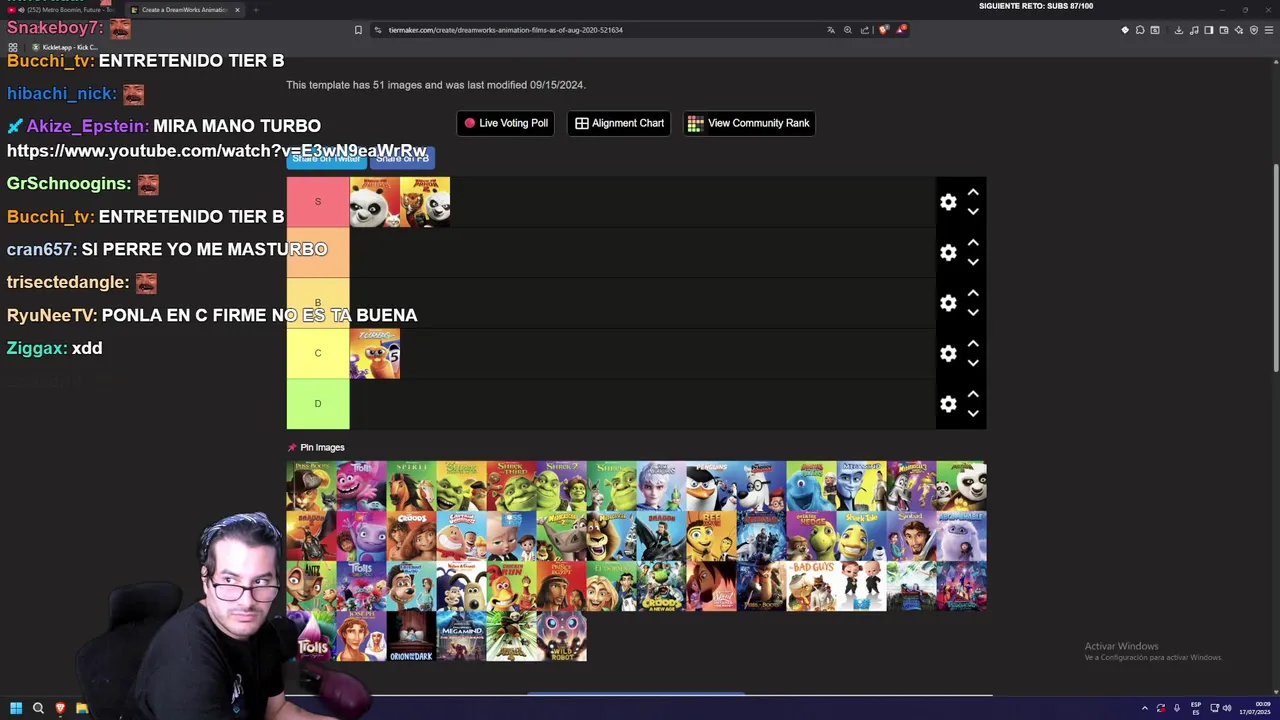Open File Explorer from taskbar
The width and height of the screenshot is (1280, 720).
coord(82,708)
